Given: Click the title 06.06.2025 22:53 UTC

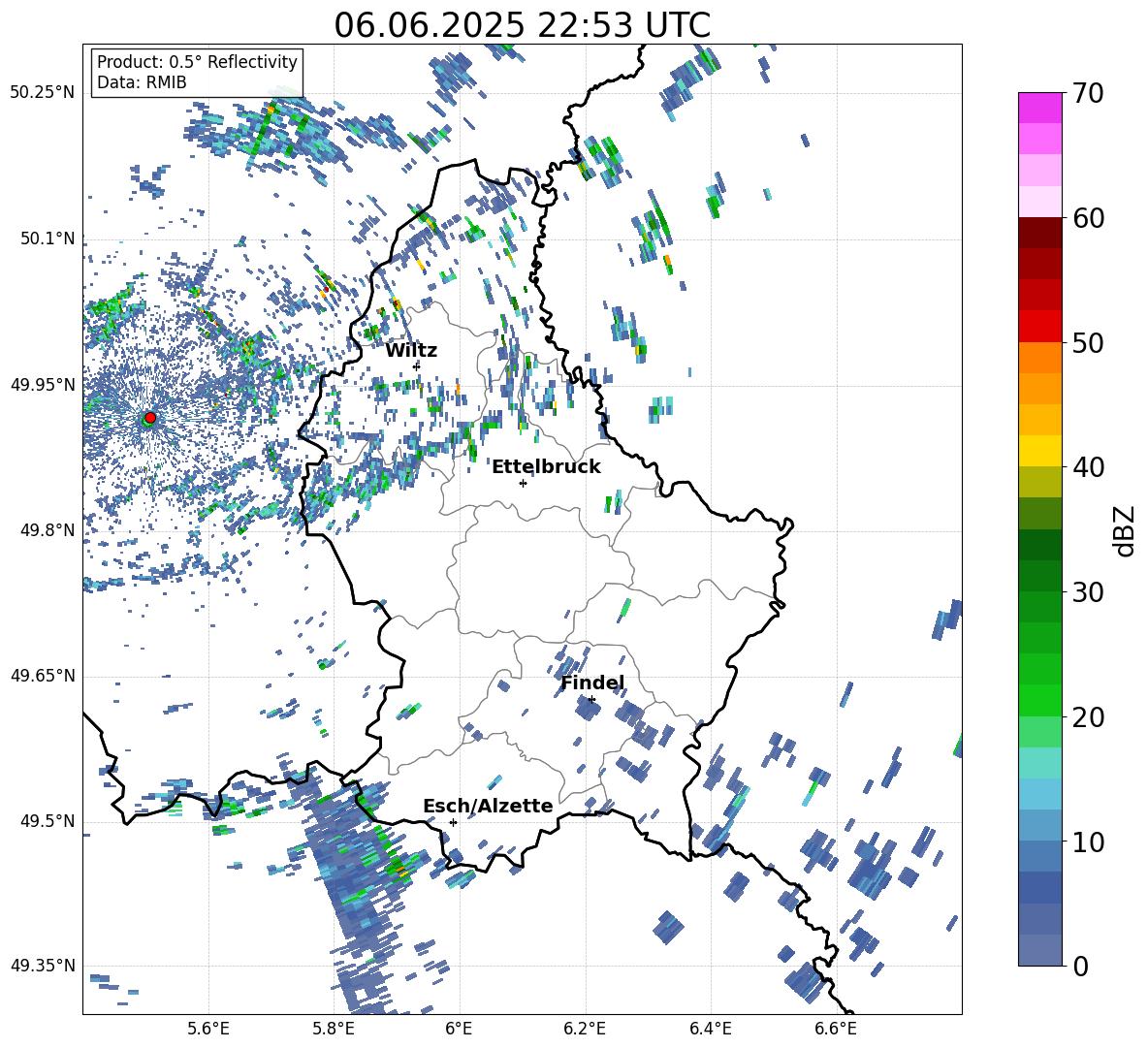Looking at the screenshot, I should click(522, 25).
